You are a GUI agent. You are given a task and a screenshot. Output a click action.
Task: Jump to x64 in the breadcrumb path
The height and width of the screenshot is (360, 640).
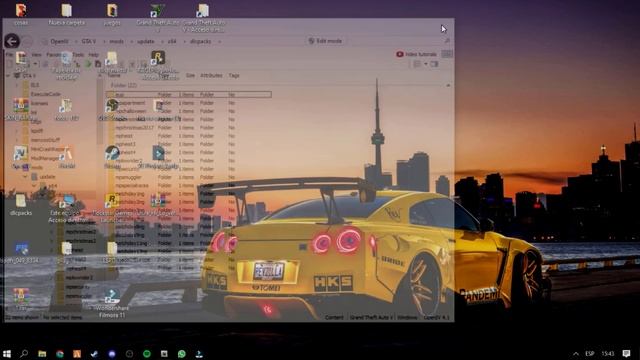coord(172,41)
